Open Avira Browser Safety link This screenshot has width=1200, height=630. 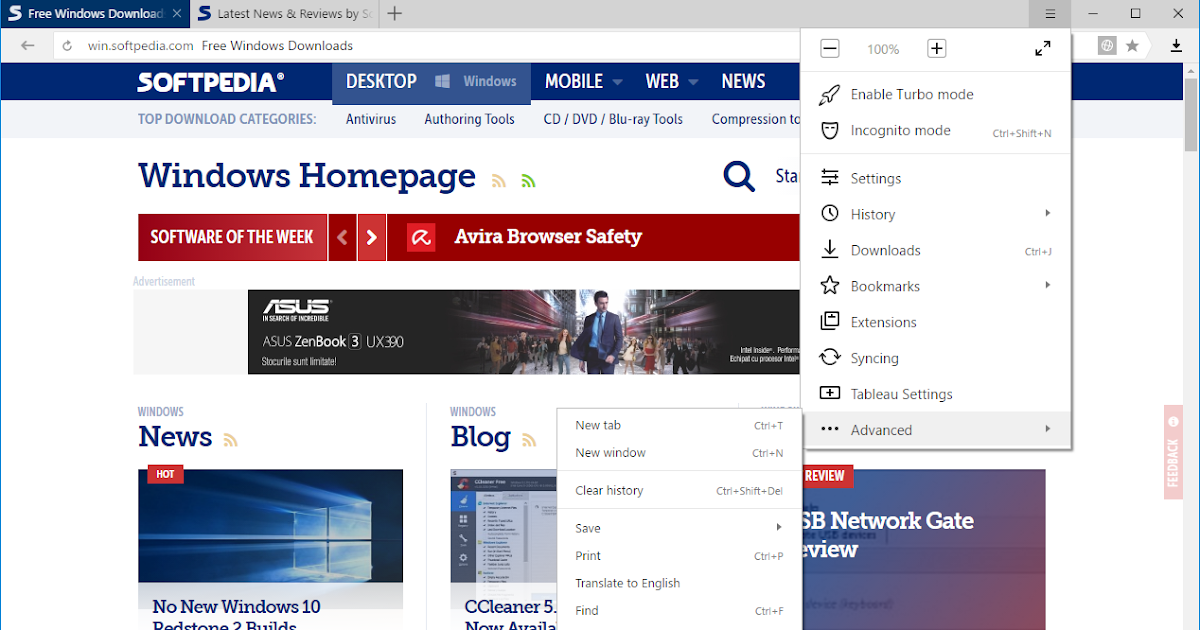coord(548,237)
